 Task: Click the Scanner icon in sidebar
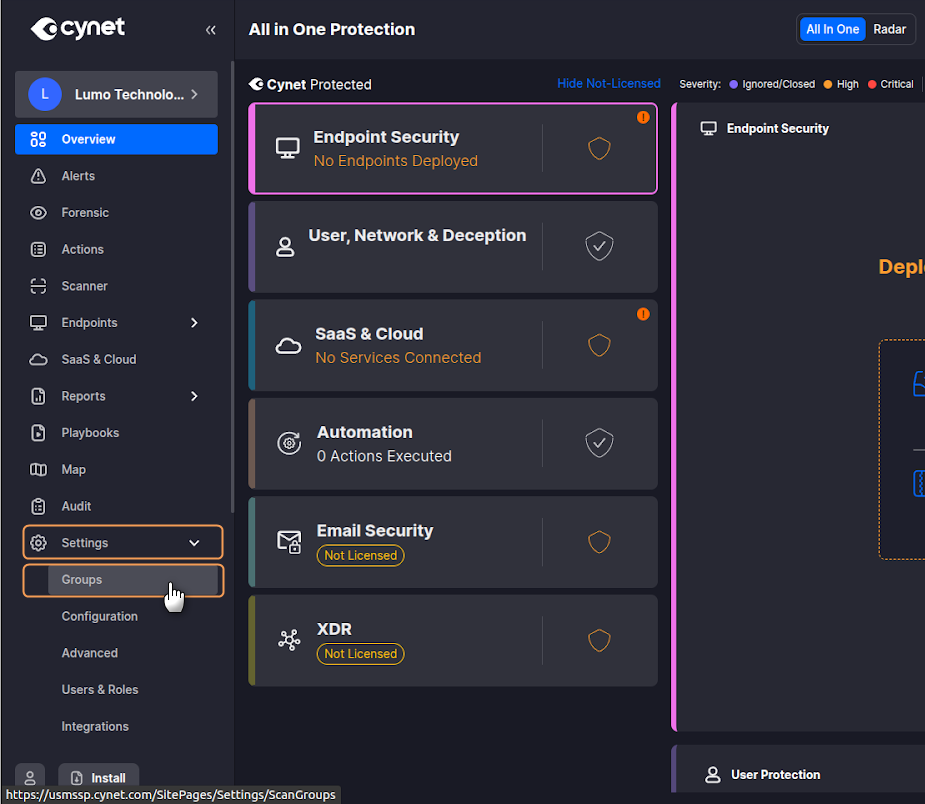pos(39,286)
